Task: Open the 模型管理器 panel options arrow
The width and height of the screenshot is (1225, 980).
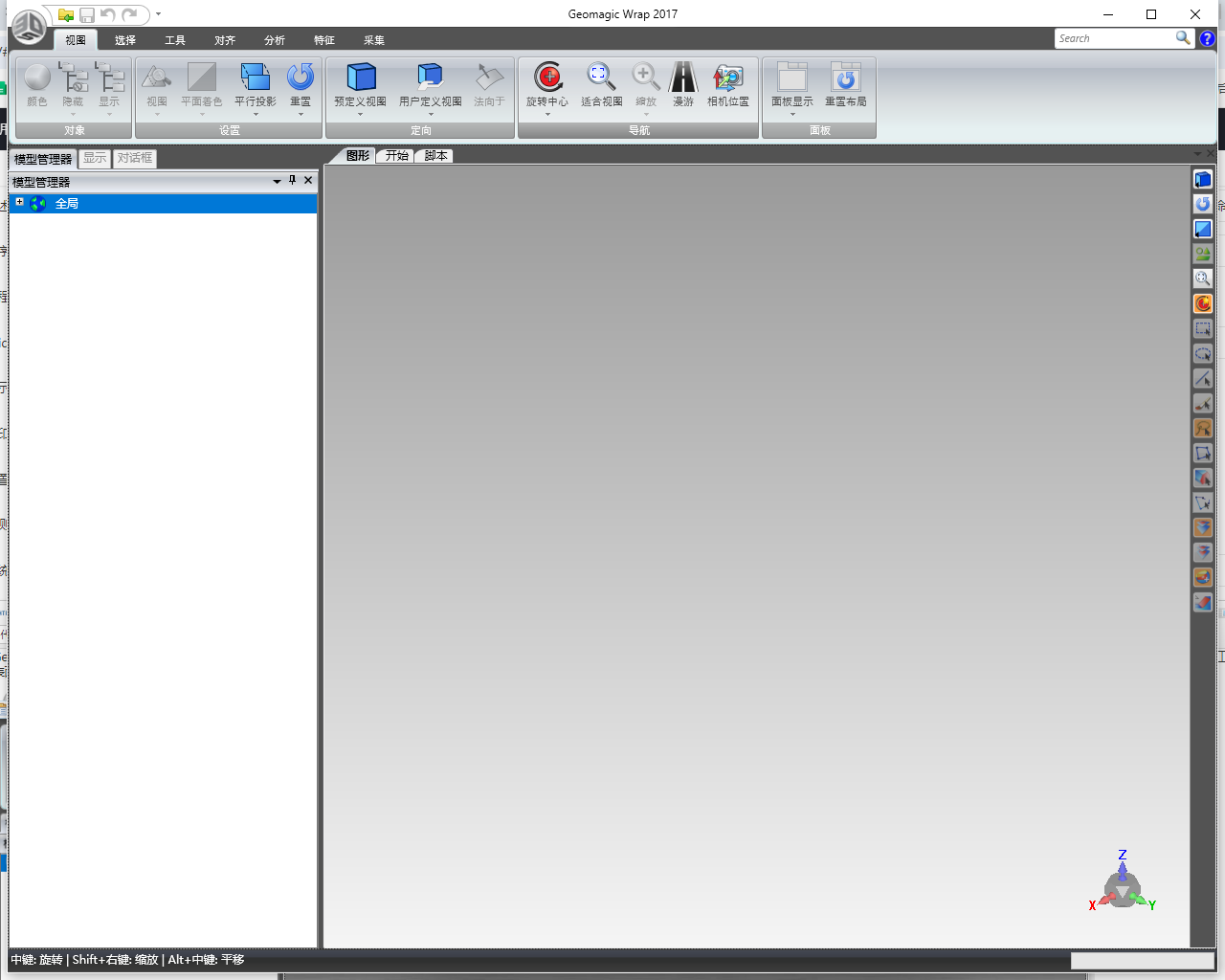Action: click(x=277, y=181)
